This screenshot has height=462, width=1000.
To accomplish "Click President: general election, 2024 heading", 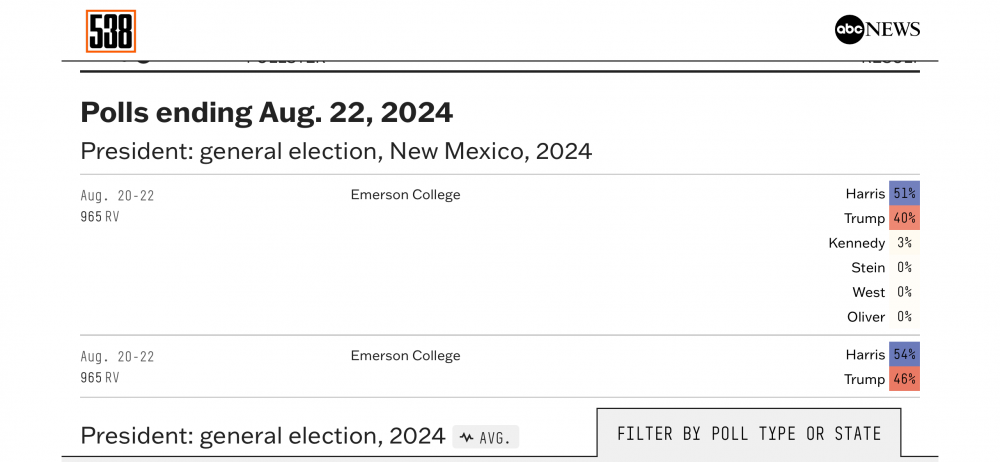I will (x=263, y=436).
